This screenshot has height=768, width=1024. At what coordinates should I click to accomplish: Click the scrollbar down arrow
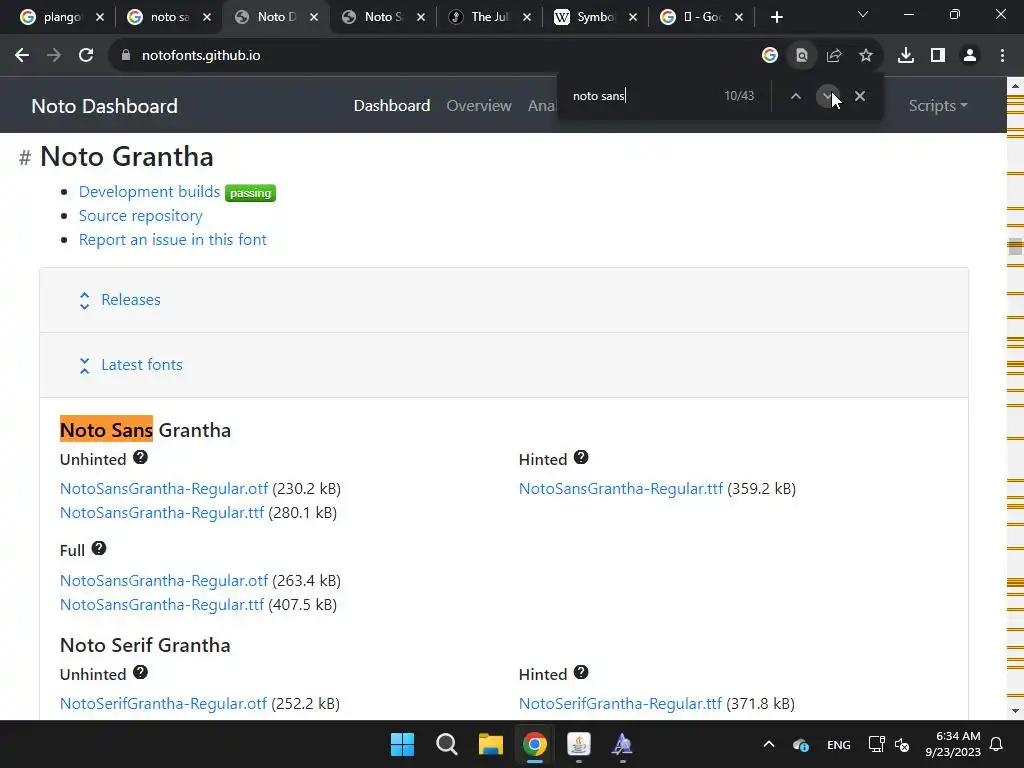pos(1015,711)
